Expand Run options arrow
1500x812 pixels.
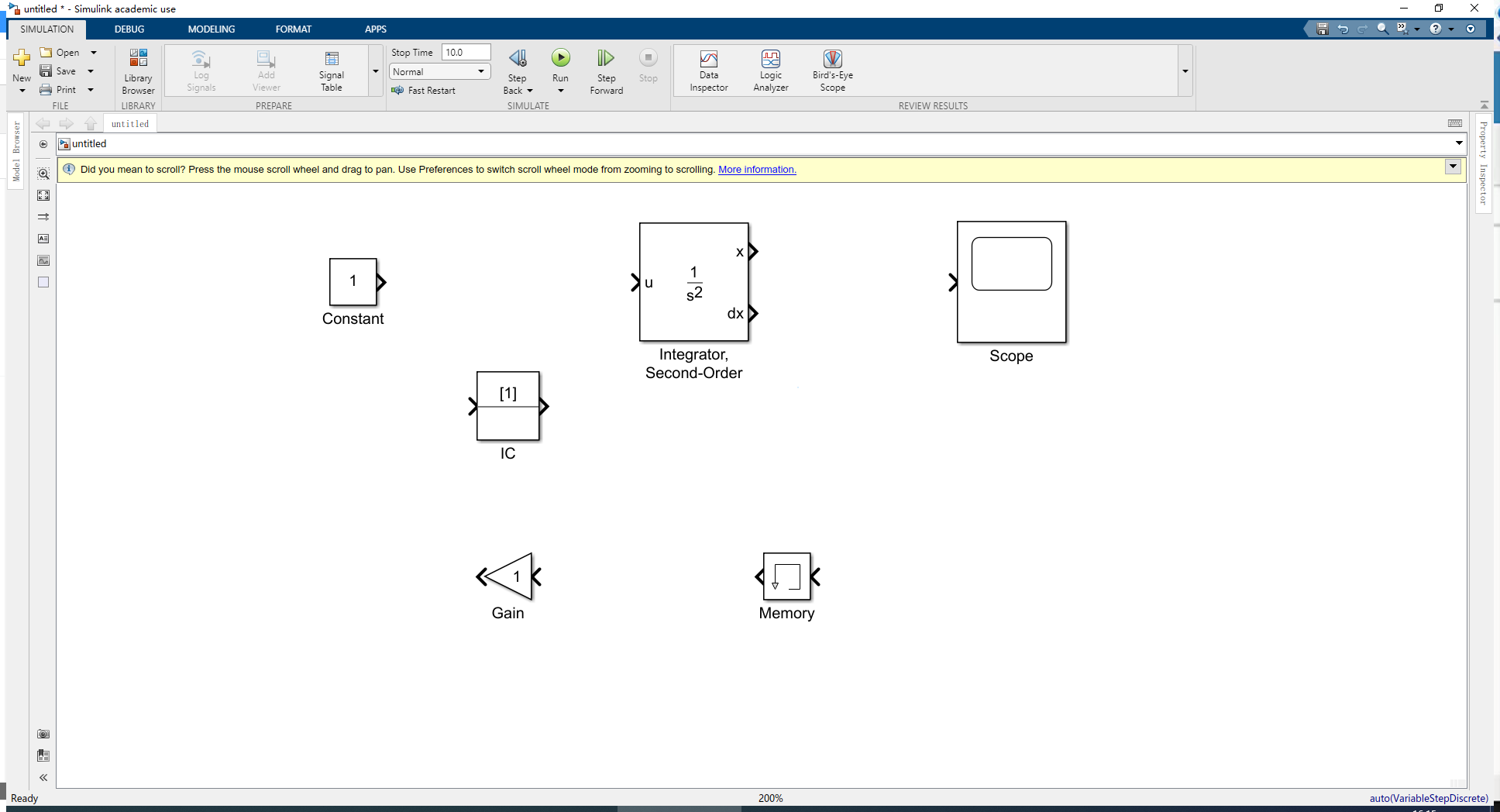(x=560, y=91)
